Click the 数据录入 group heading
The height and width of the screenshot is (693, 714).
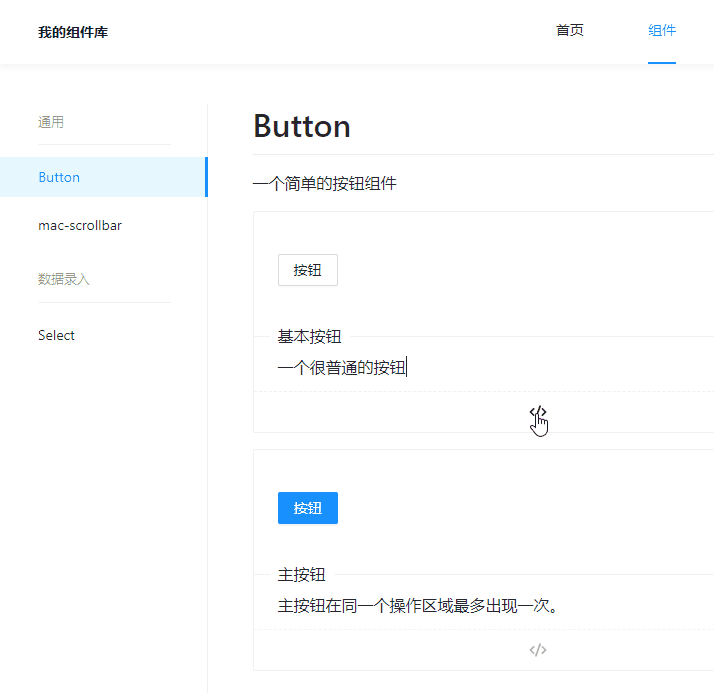click(x=64, y=279)
